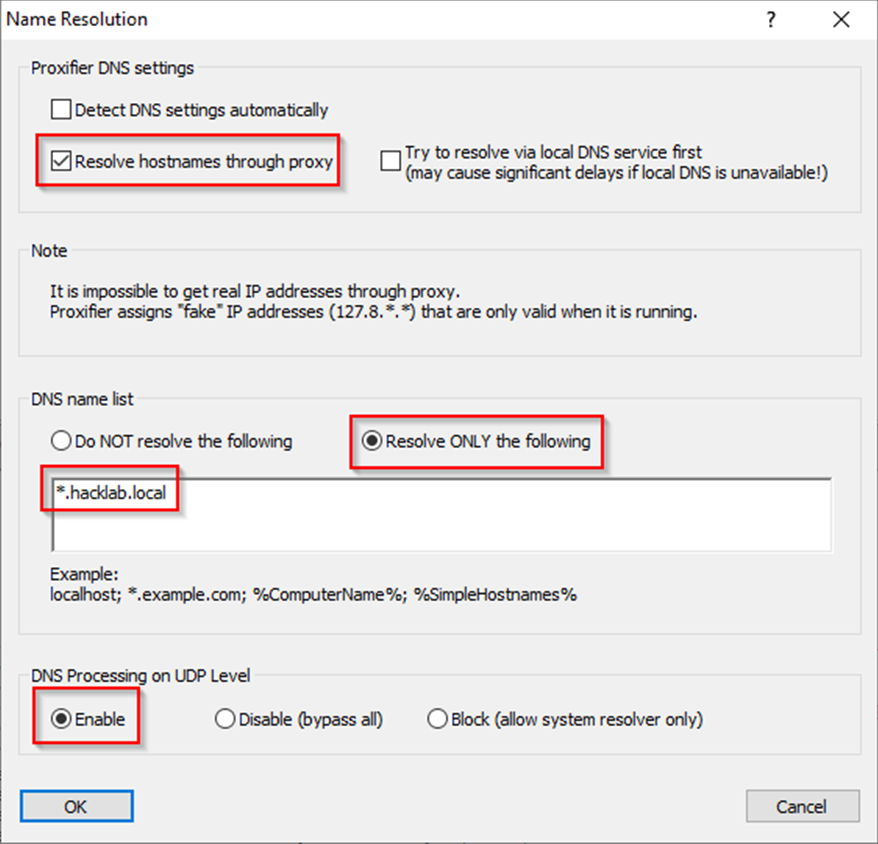Open the help question mark in title bar
The height and width of the screenshot is (844, 878).
click(x=771, y=20)
